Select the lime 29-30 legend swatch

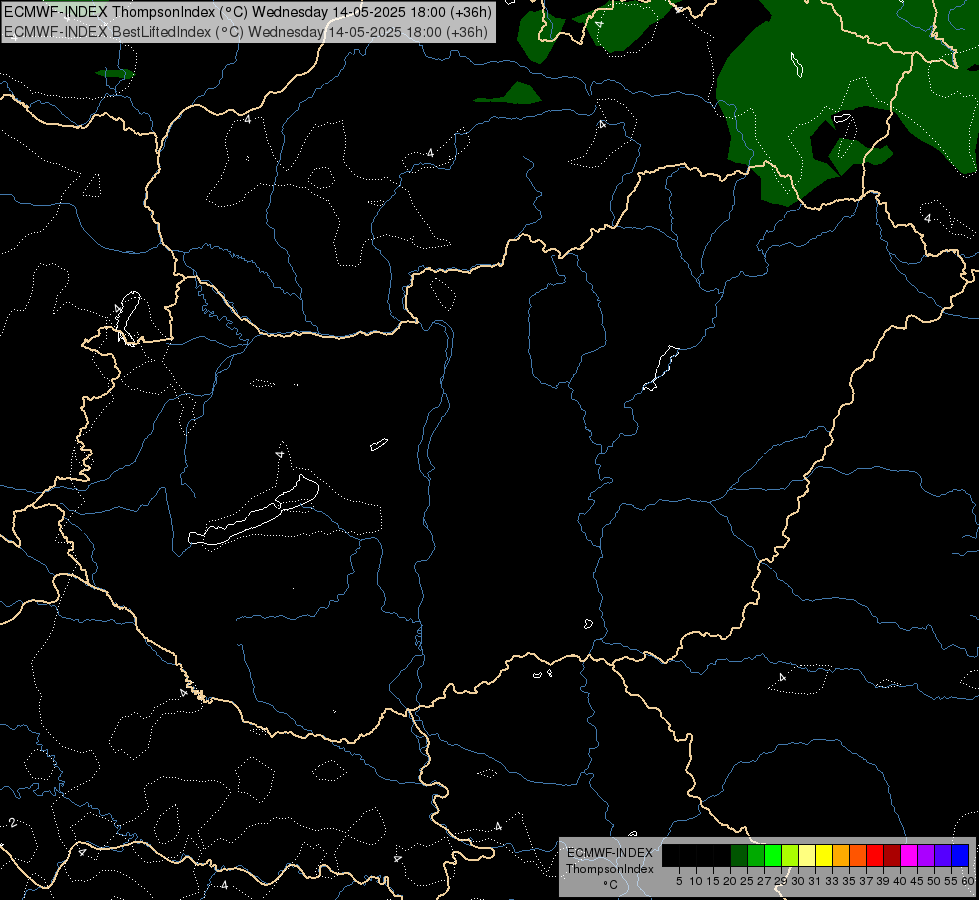pyautogui.click(x=790, y=855)
